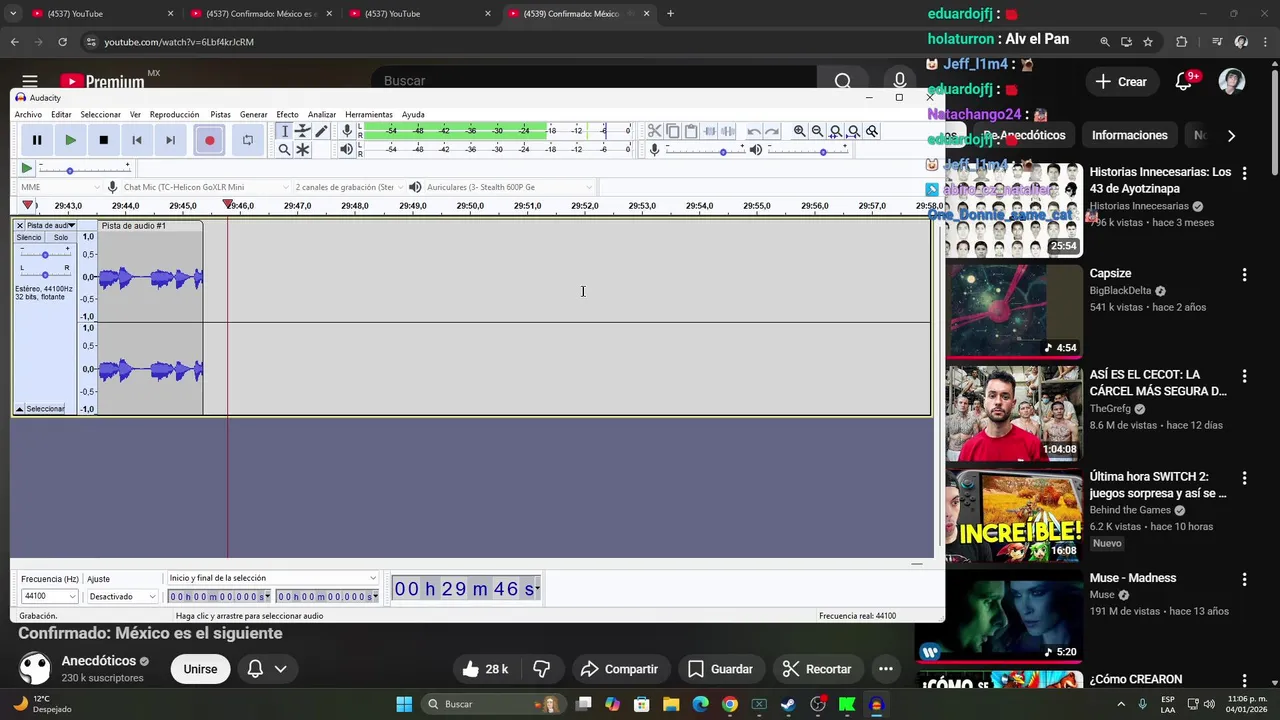Select the Envelope tool
Viewport: 1280px width, 720px height.
303,131
